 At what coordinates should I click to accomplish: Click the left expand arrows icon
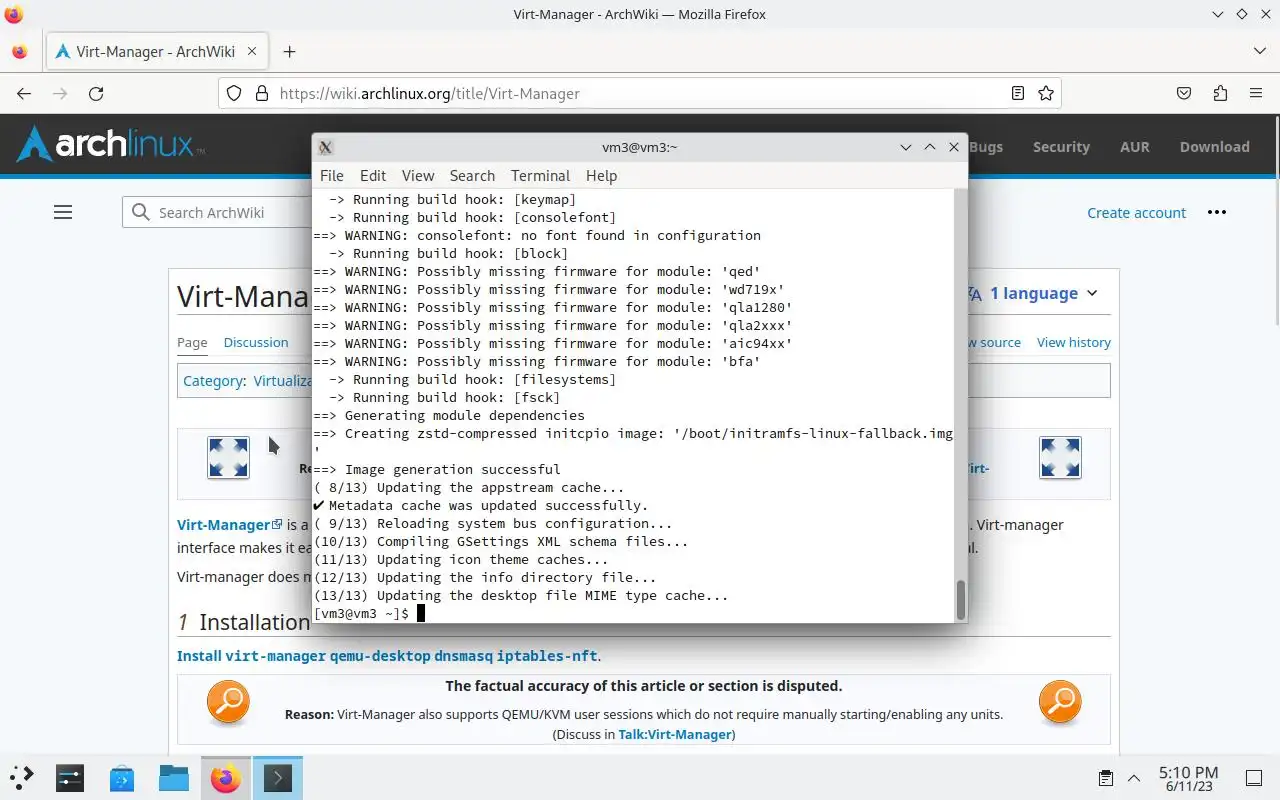click(228, 458)
